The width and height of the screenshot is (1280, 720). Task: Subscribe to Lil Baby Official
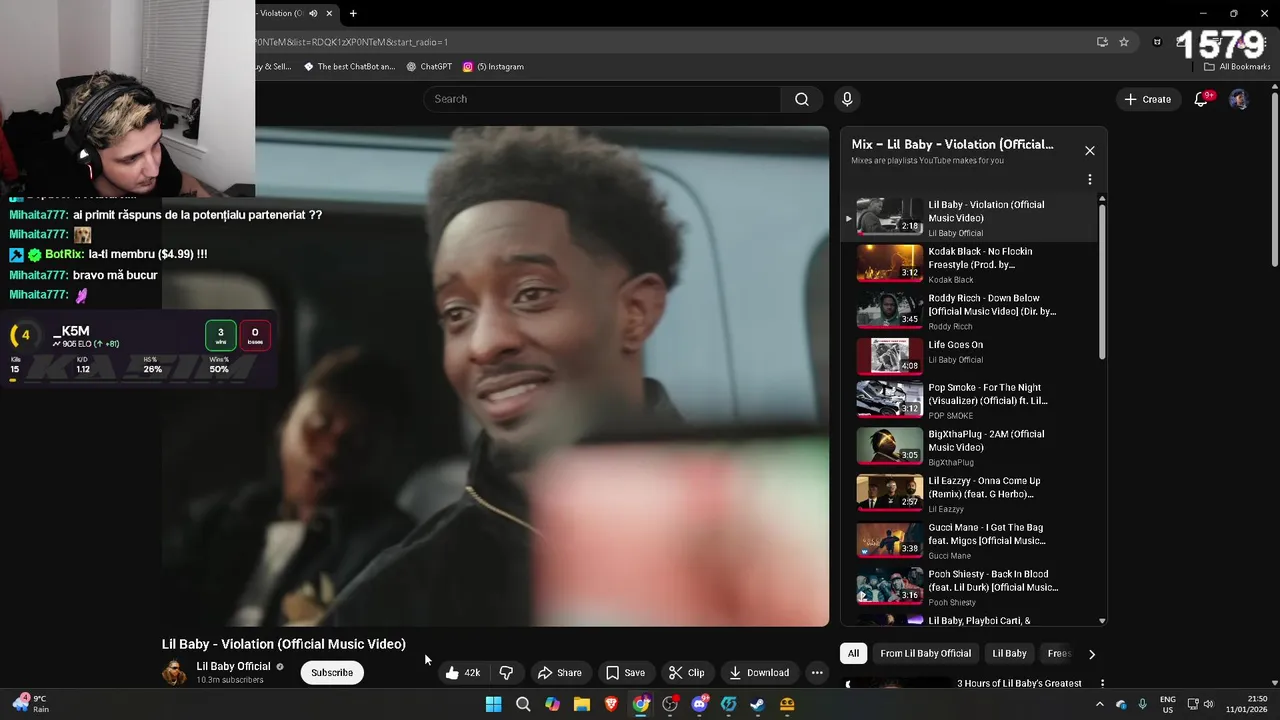pyautogui.click(x=332, y=673)
